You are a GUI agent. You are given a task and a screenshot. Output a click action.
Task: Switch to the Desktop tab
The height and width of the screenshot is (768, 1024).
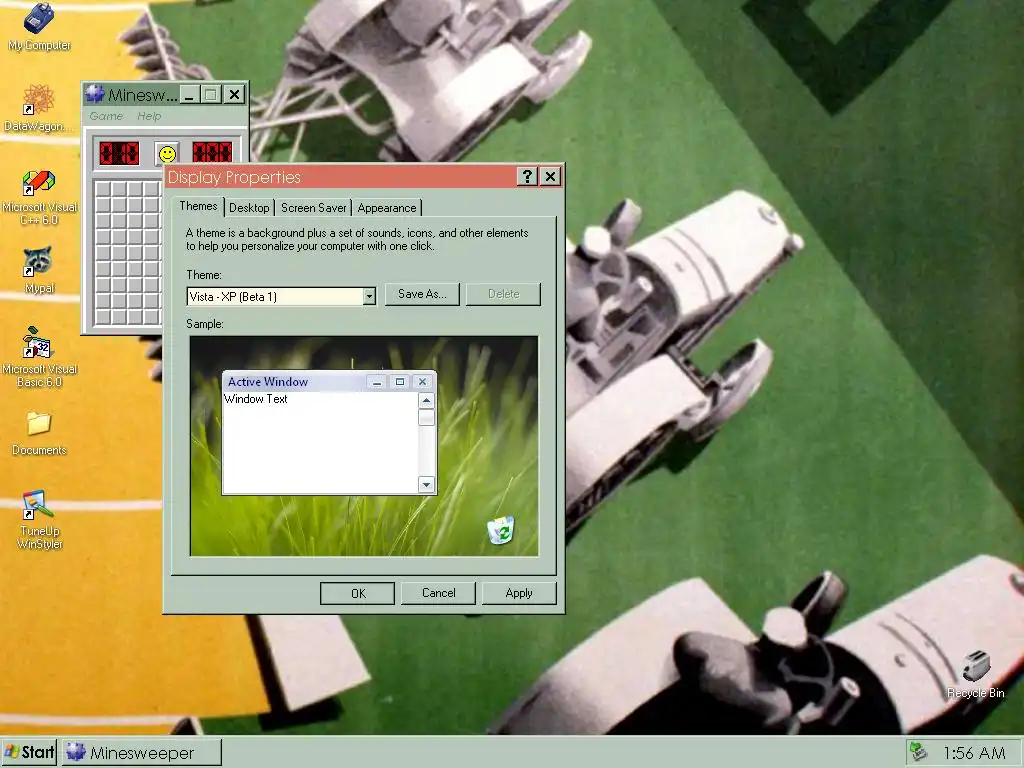(249, 208)
